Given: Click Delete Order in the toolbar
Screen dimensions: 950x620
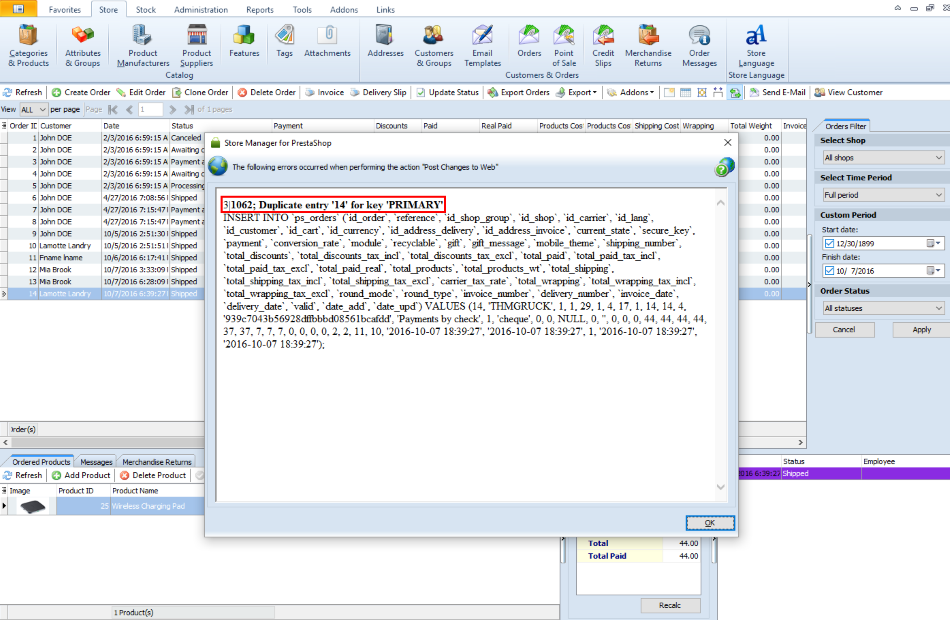Looking at the screenshot, I should point(267,92).
